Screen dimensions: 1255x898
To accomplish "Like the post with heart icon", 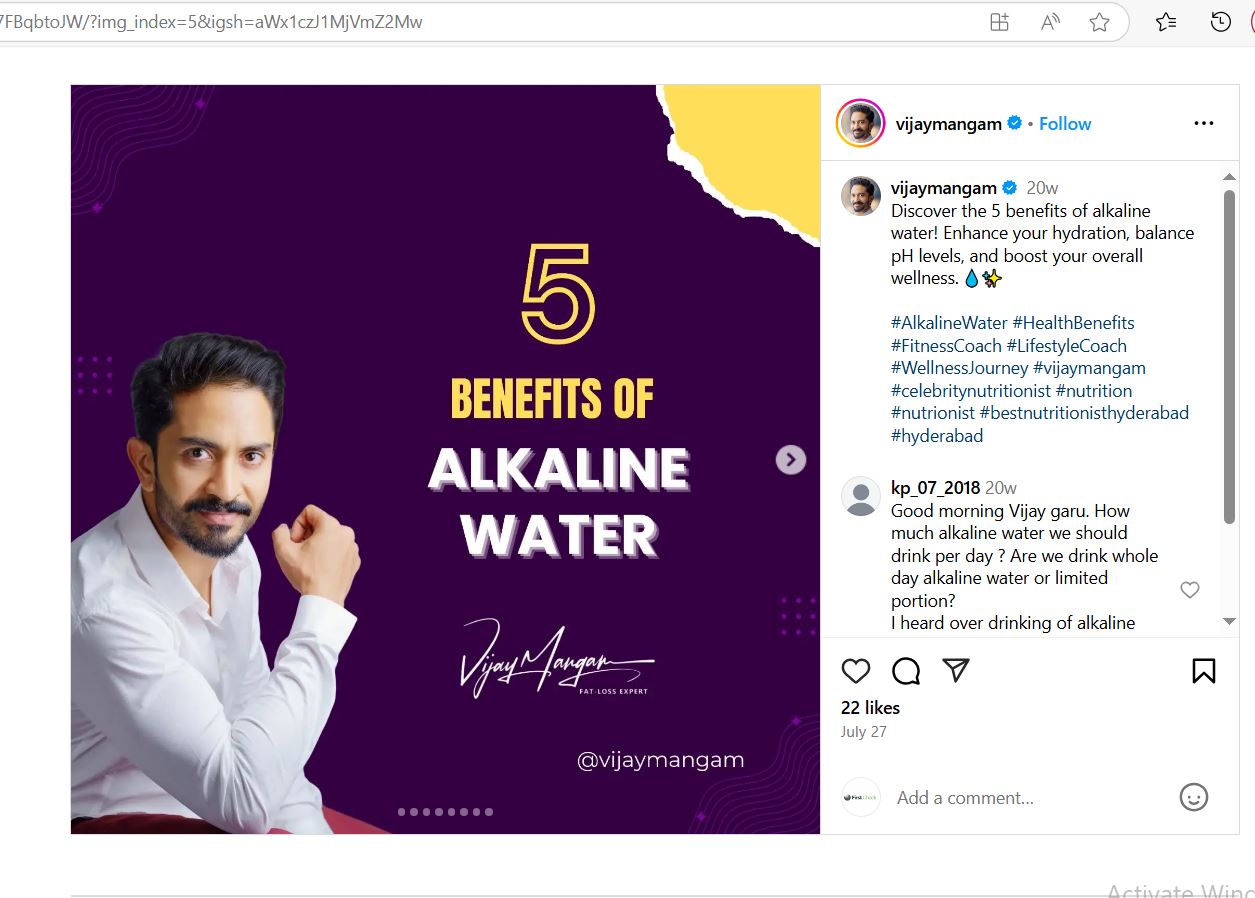I will 856,671.
